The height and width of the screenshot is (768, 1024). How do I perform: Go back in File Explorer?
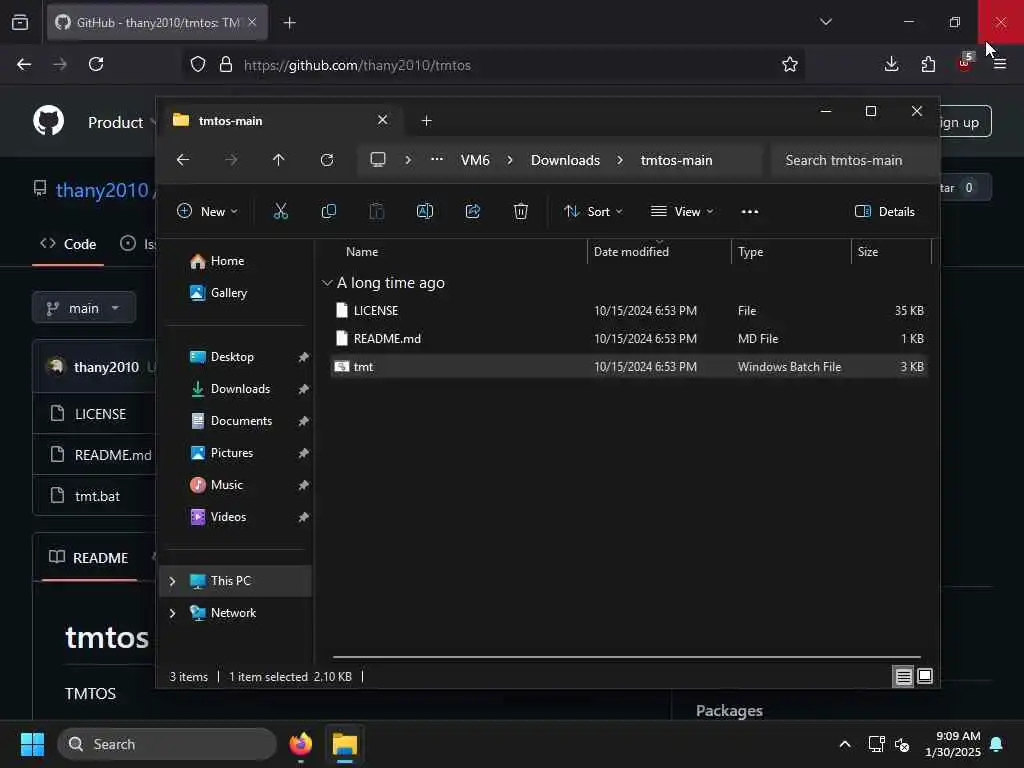click(x=183, y=160)
